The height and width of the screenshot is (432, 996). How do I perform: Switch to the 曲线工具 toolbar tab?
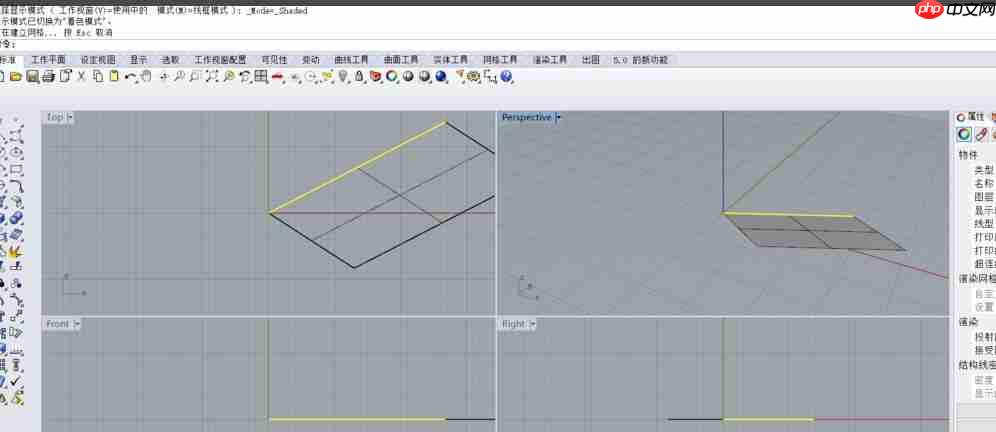(x=351, y=60)
